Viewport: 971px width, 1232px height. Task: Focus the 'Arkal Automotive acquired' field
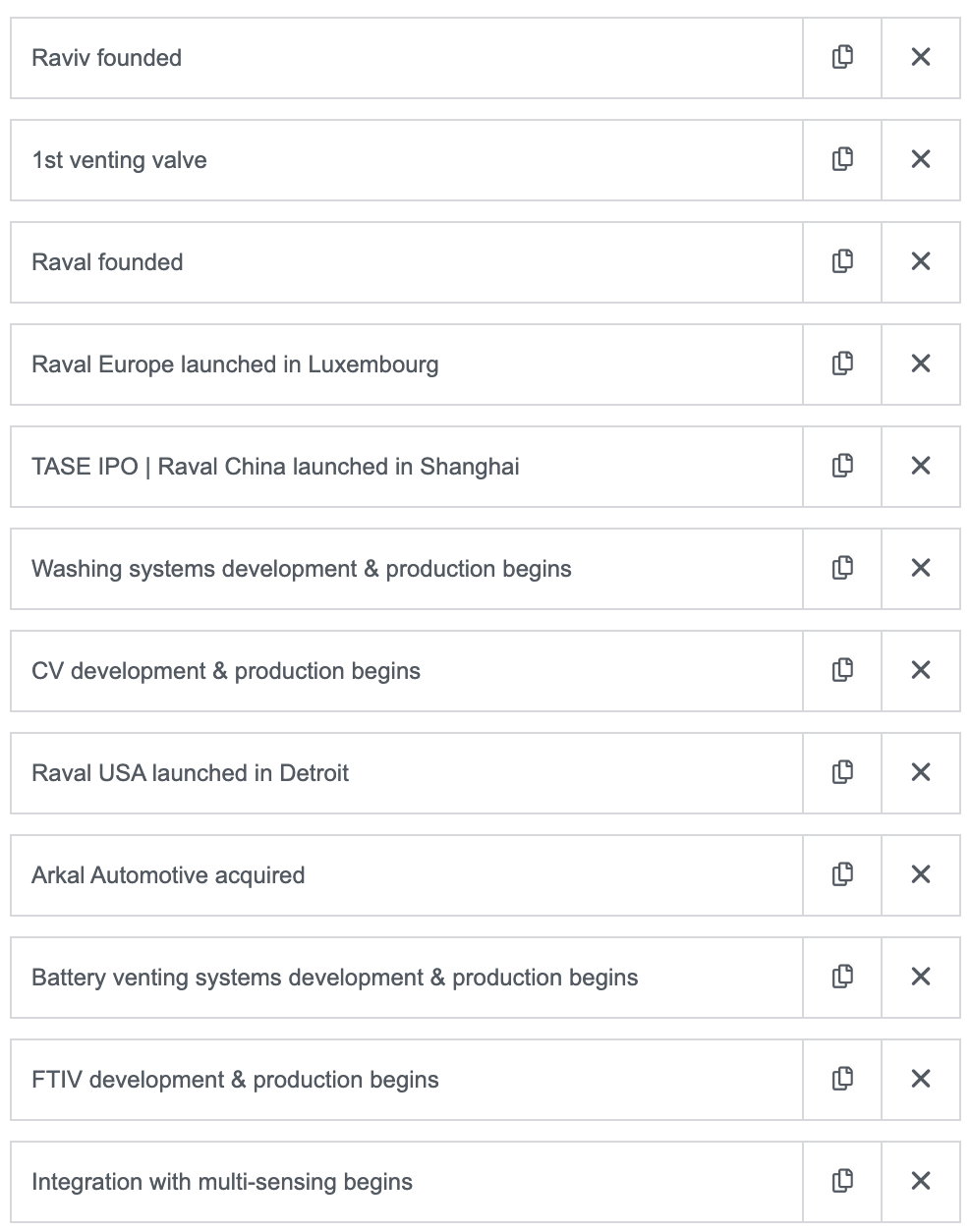[406, 875]
